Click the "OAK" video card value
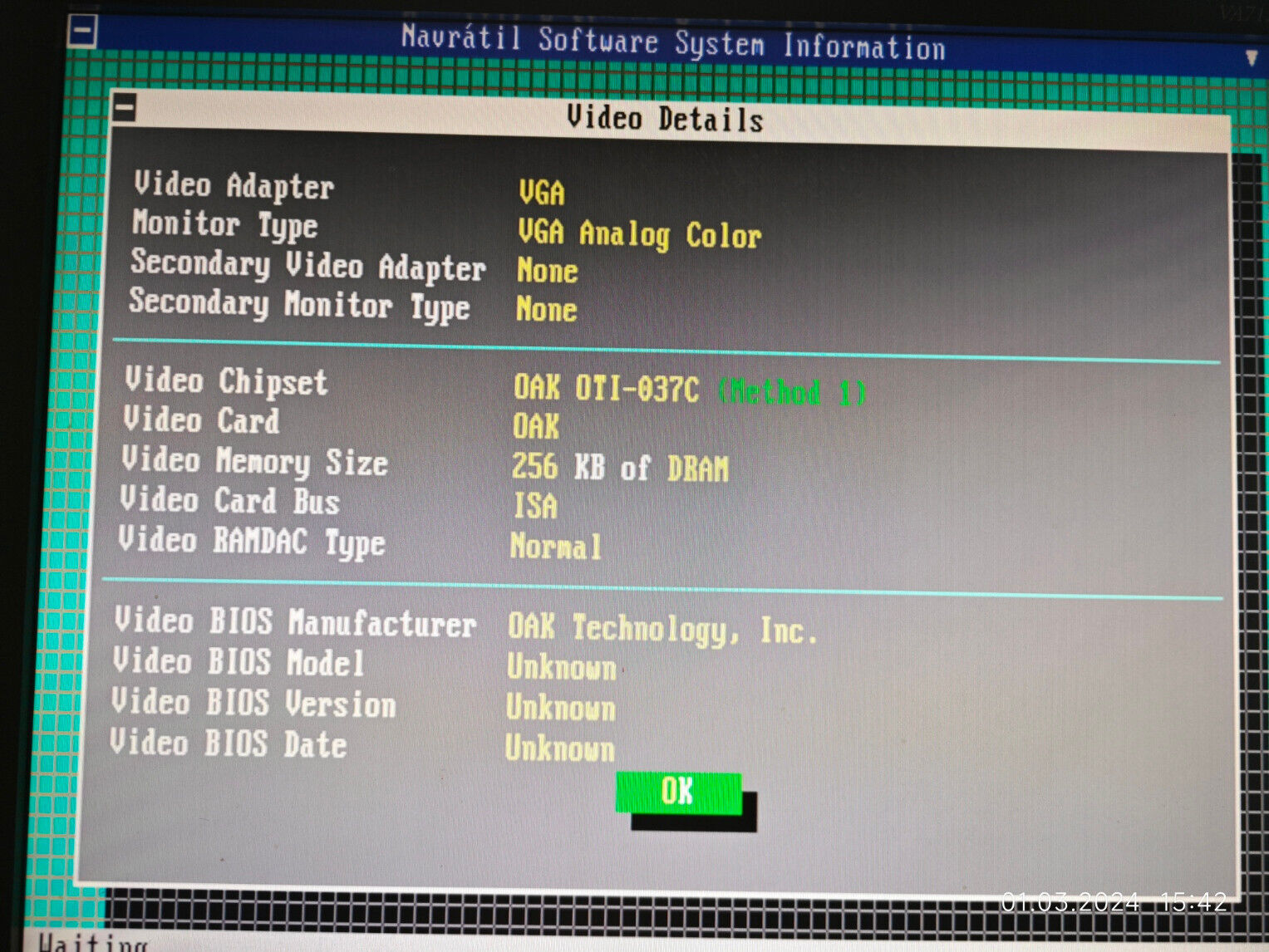Screen dimensions: 1269x952 536,427
